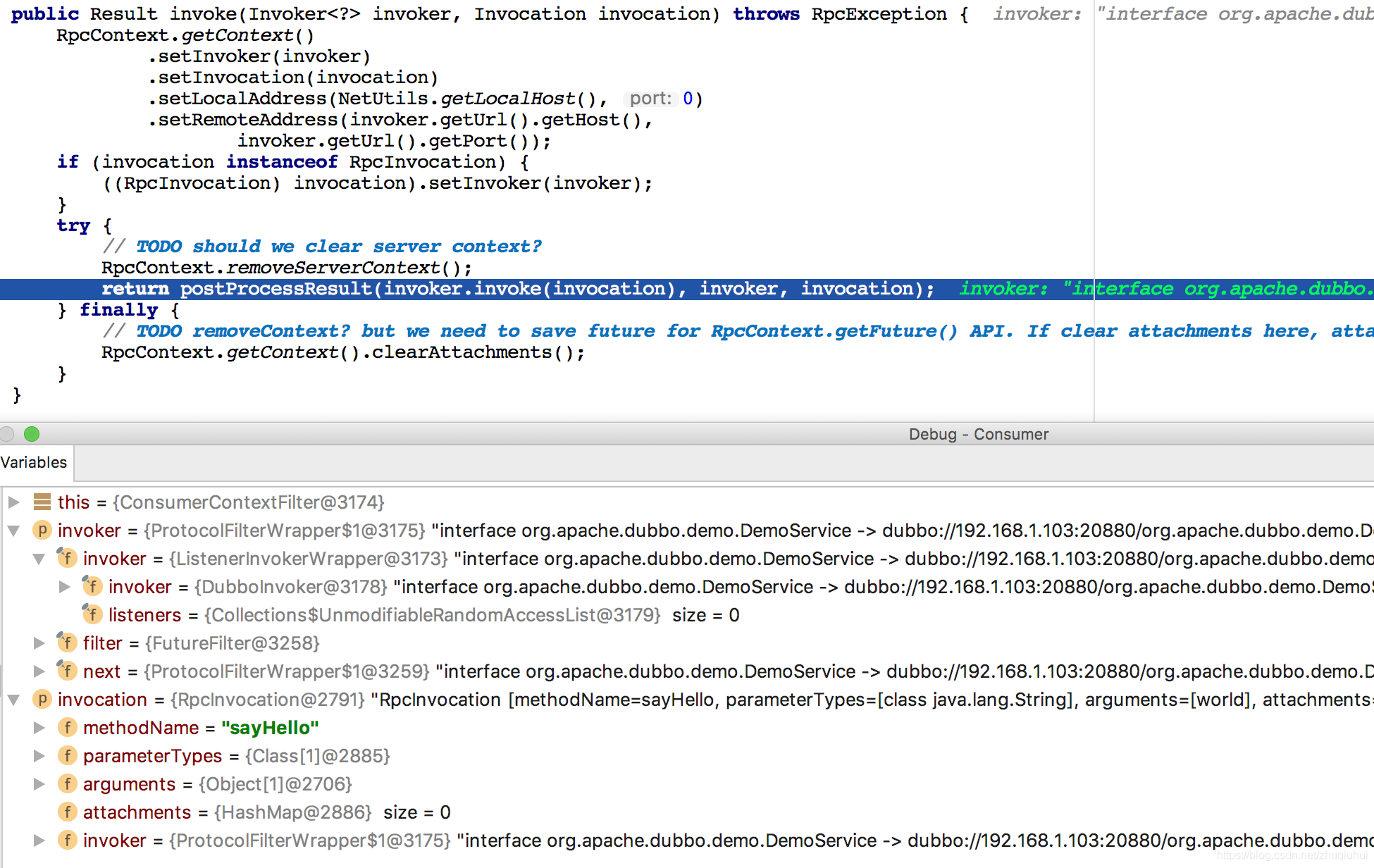The height and width of the screenshot is (868, 1374).
Task: Click the ((RpcInvocation) invocation).setInvoker line
Action: coord(378,183)
